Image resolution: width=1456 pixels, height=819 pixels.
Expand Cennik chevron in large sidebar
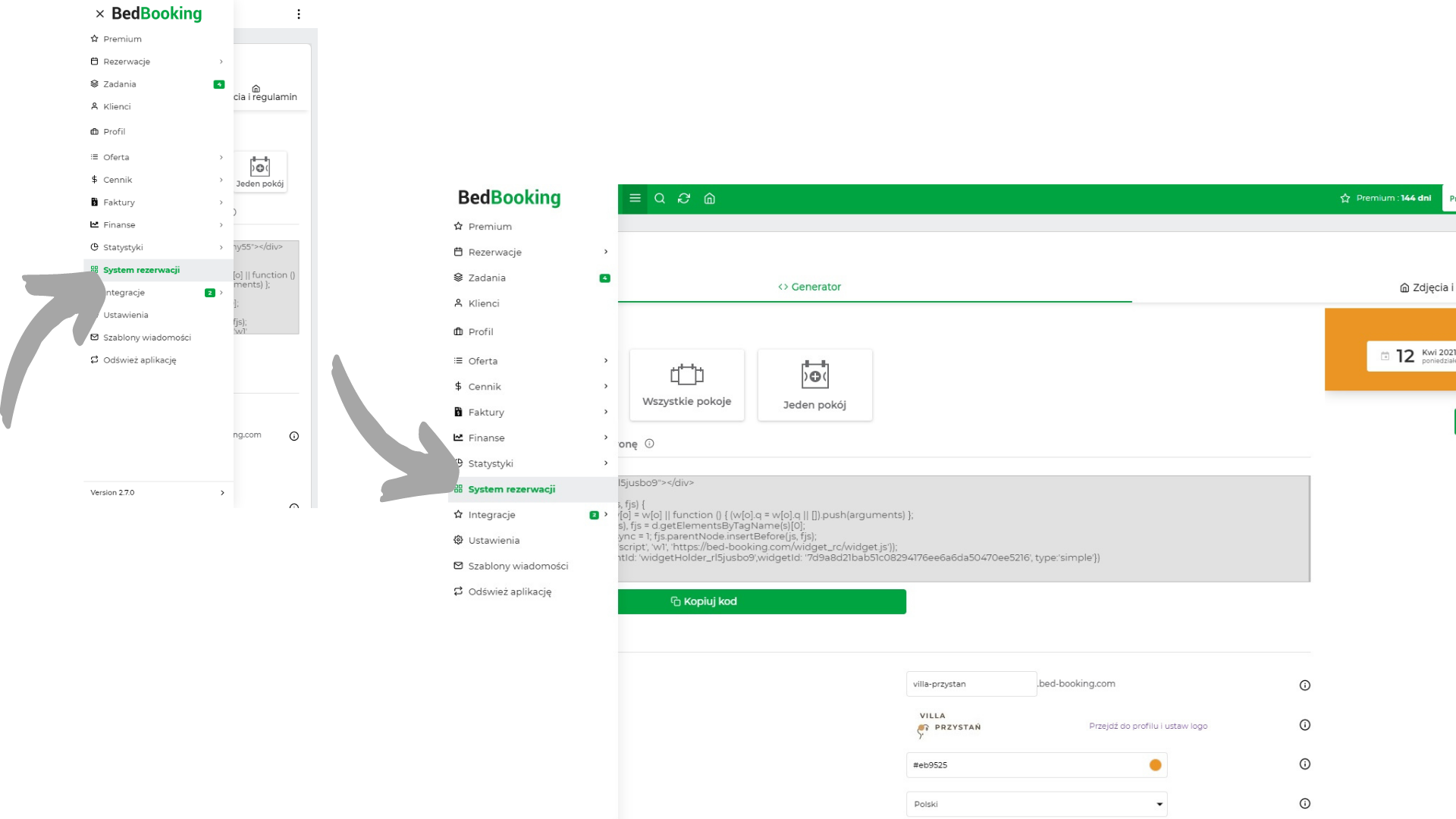(x=606, y=387)
